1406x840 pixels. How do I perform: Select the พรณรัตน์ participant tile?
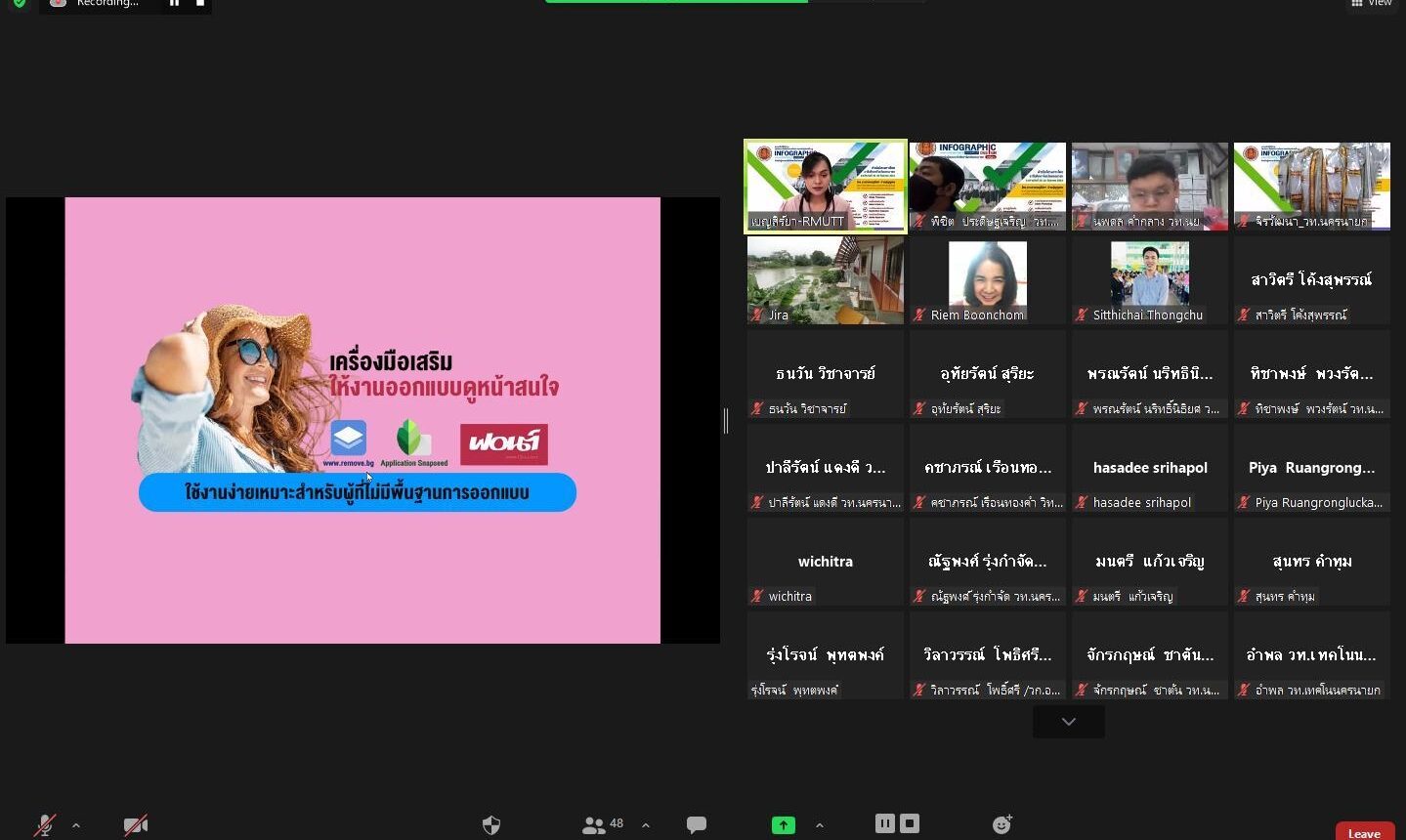tap(1150, 374)
